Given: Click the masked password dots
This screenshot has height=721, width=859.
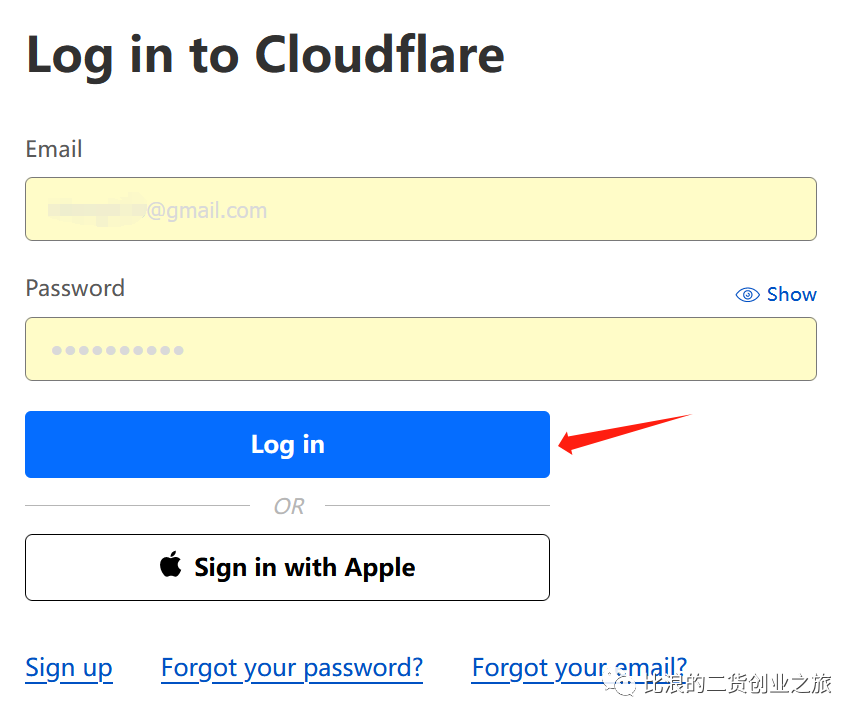Looking at the screenshot, I should [x=117, y=350].
